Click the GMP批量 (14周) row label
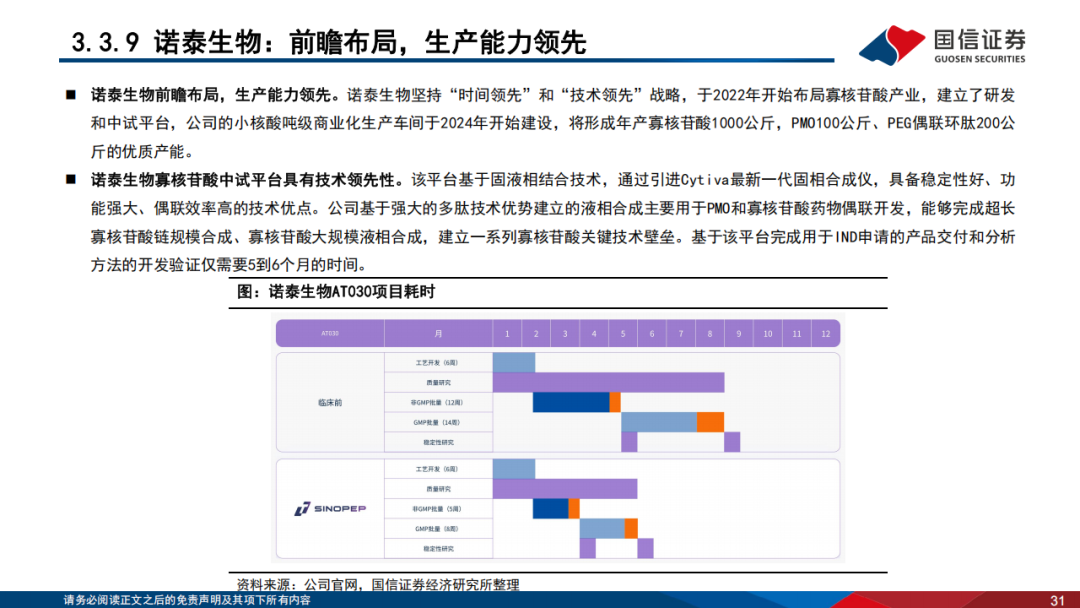Screen dimensions: 1080x608 click(437, 422)
